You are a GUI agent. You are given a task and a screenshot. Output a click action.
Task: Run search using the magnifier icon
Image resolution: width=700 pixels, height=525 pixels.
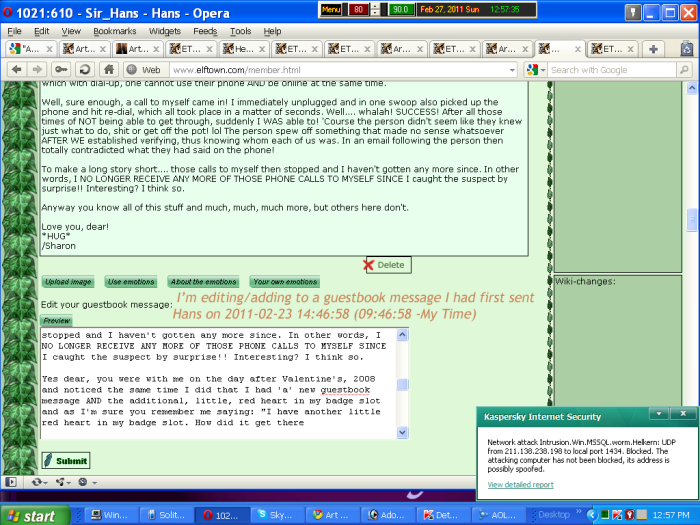(x=683, y=70)
